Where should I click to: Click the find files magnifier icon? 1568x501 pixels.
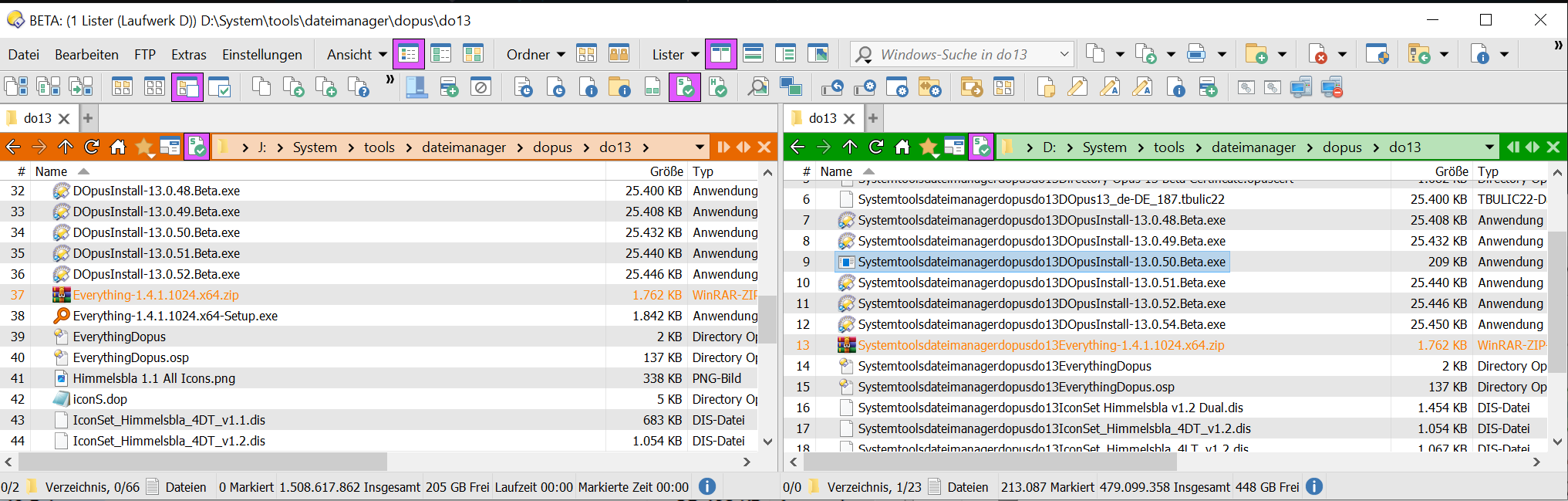click(758, 87)
